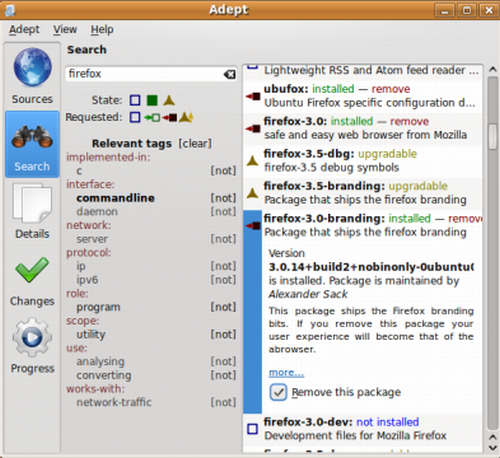This screenshot has height=458, width=500.
Task: Exclude ipv6 tag with [not]
Action: tap(223, 280)
